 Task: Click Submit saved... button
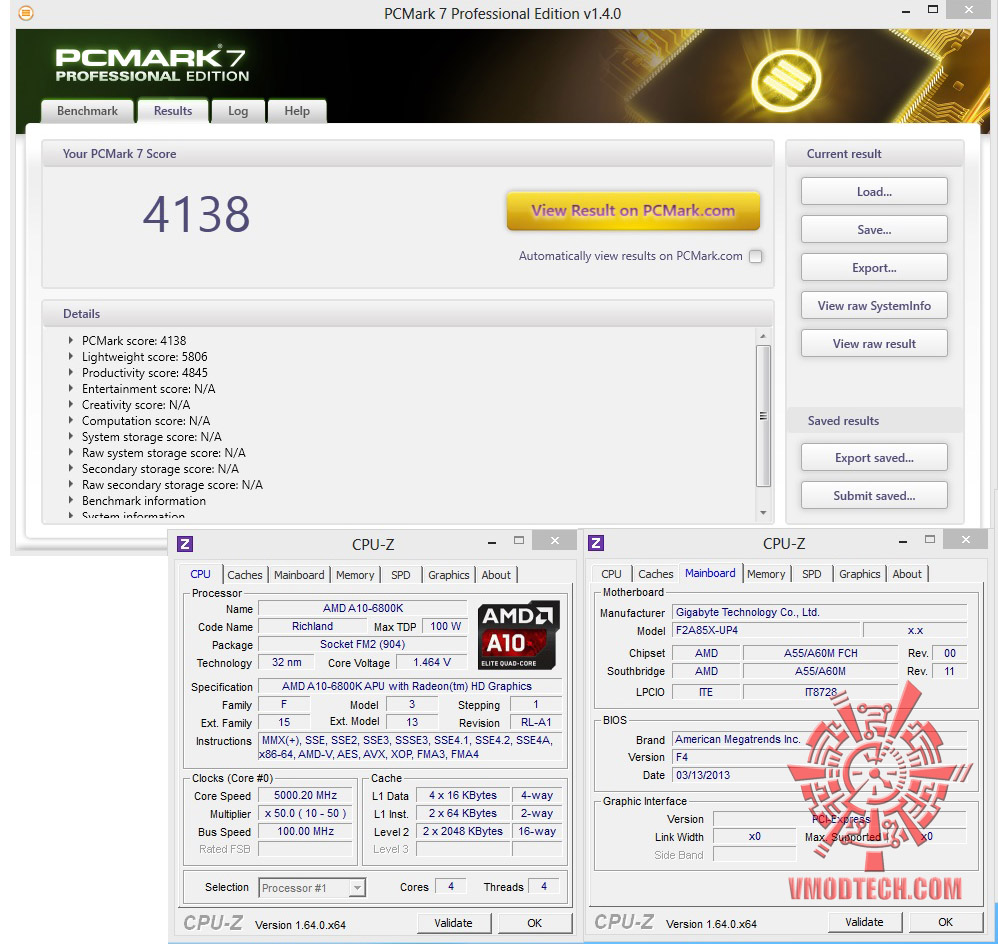[874, 496]
